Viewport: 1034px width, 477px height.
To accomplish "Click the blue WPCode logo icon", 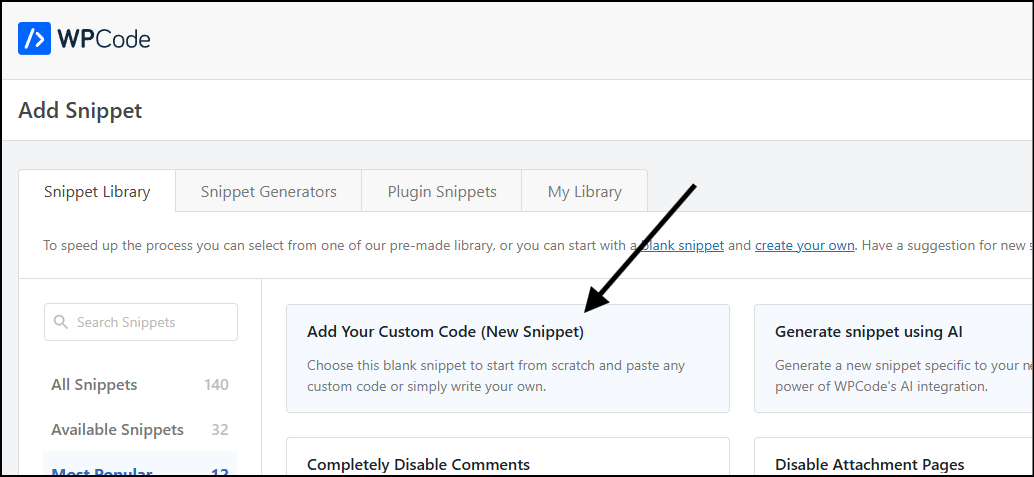I will point(34,39).
